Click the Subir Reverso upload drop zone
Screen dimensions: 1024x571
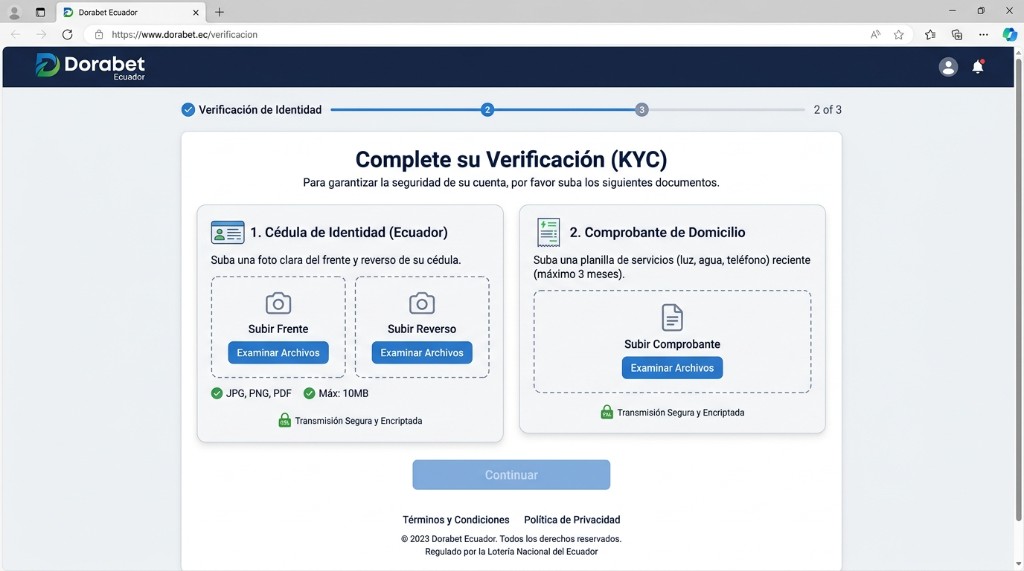[x=422, y=327]
